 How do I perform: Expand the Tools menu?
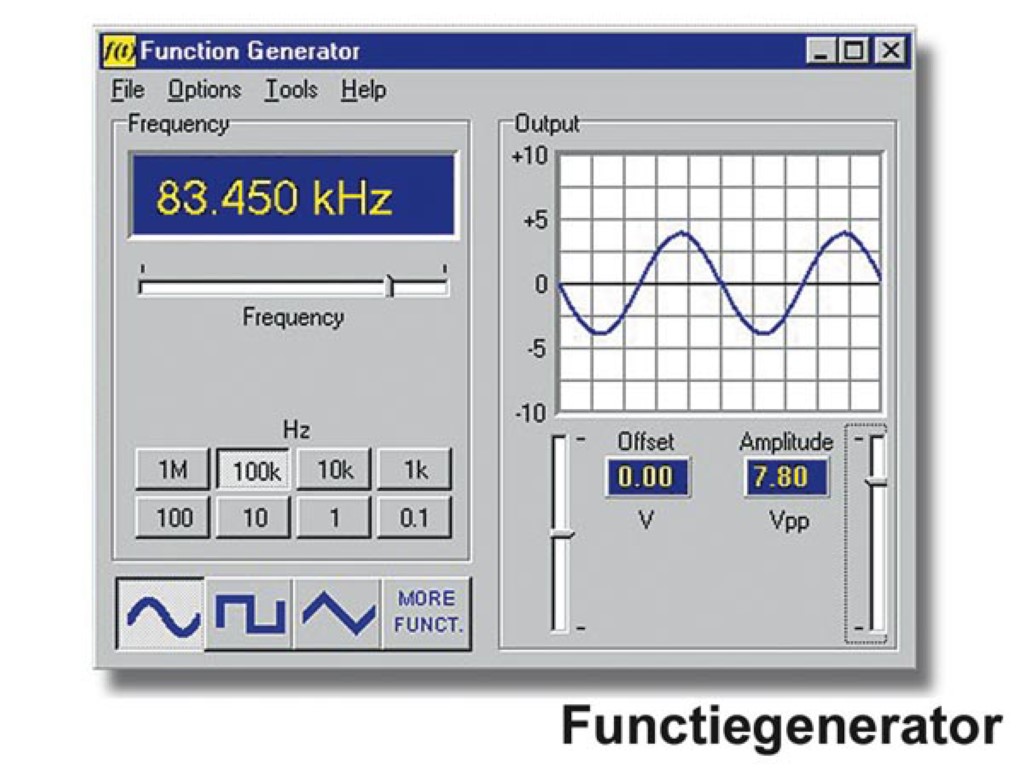coord(291,90)
